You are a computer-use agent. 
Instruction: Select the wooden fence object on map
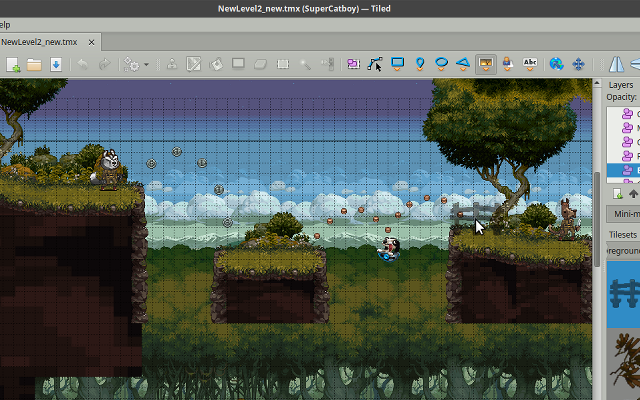coord(474,213)
